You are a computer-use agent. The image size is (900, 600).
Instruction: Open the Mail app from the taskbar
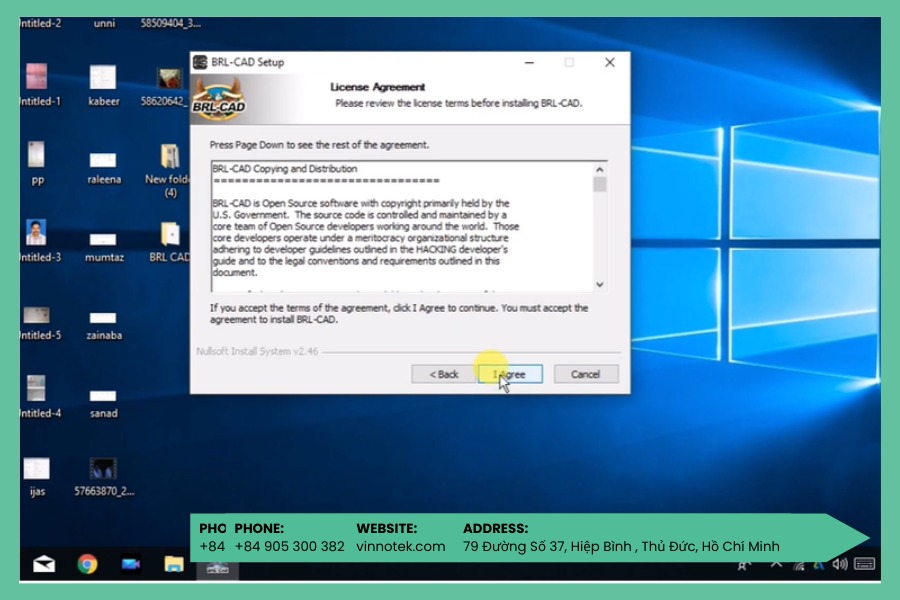44,564
